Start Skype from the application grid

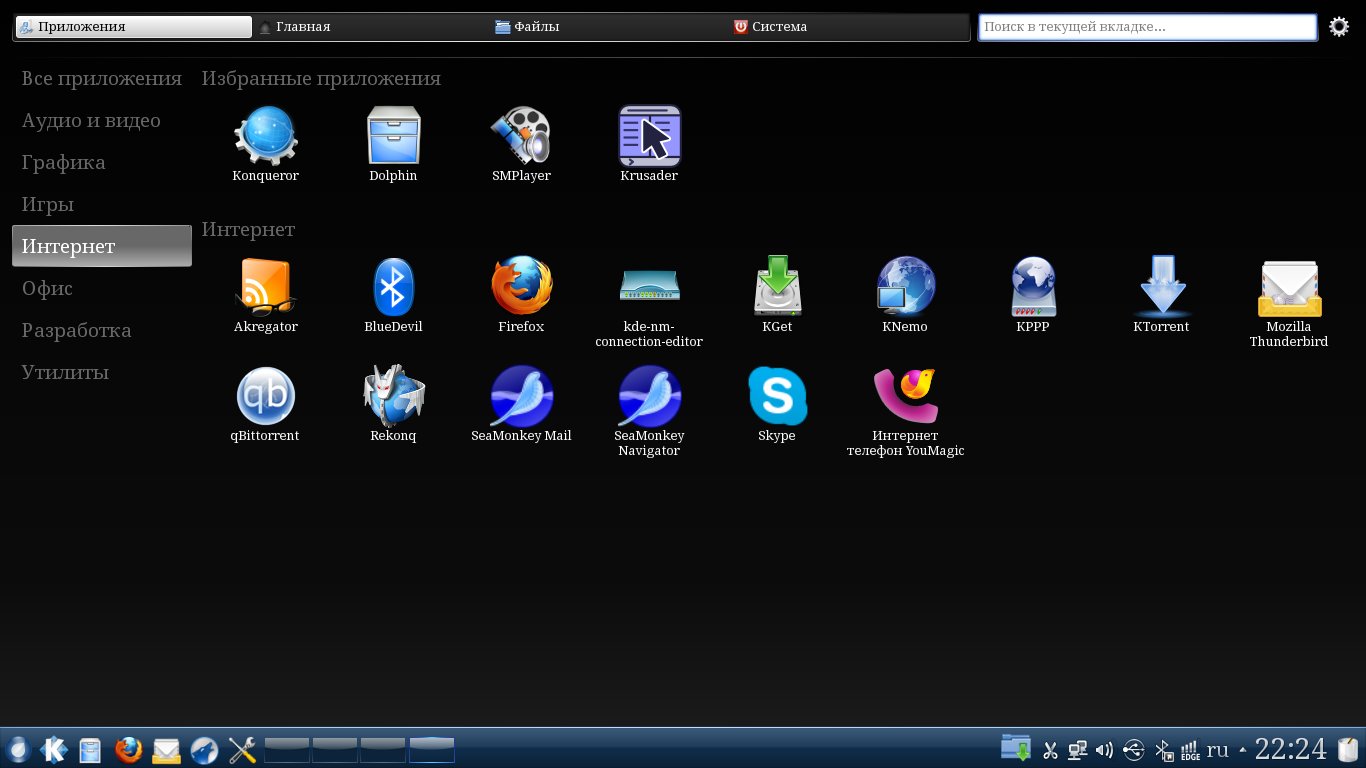click(x=777, y=397)
